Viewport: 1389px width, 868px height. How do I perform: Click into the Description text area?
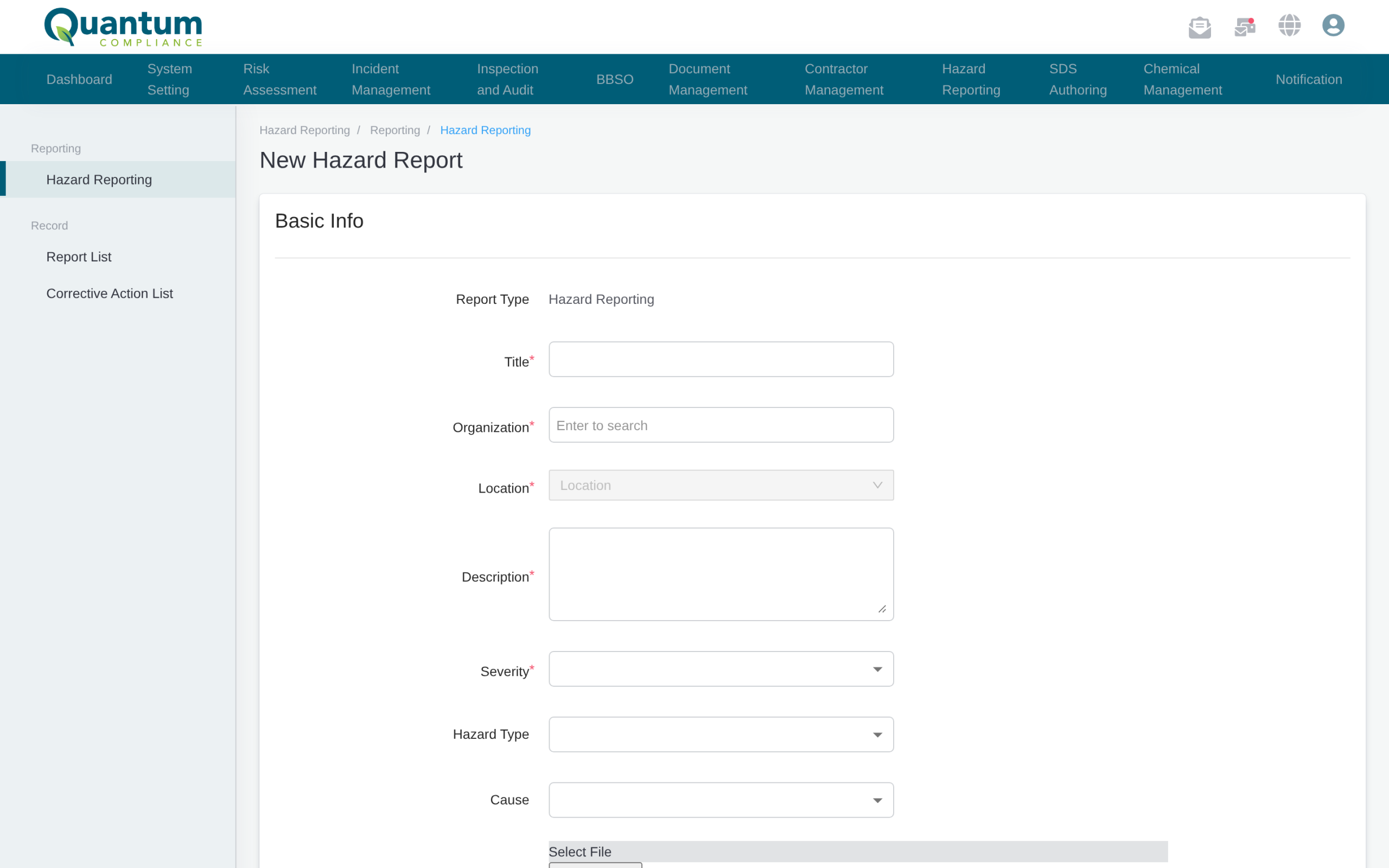[x=721, y=574]
